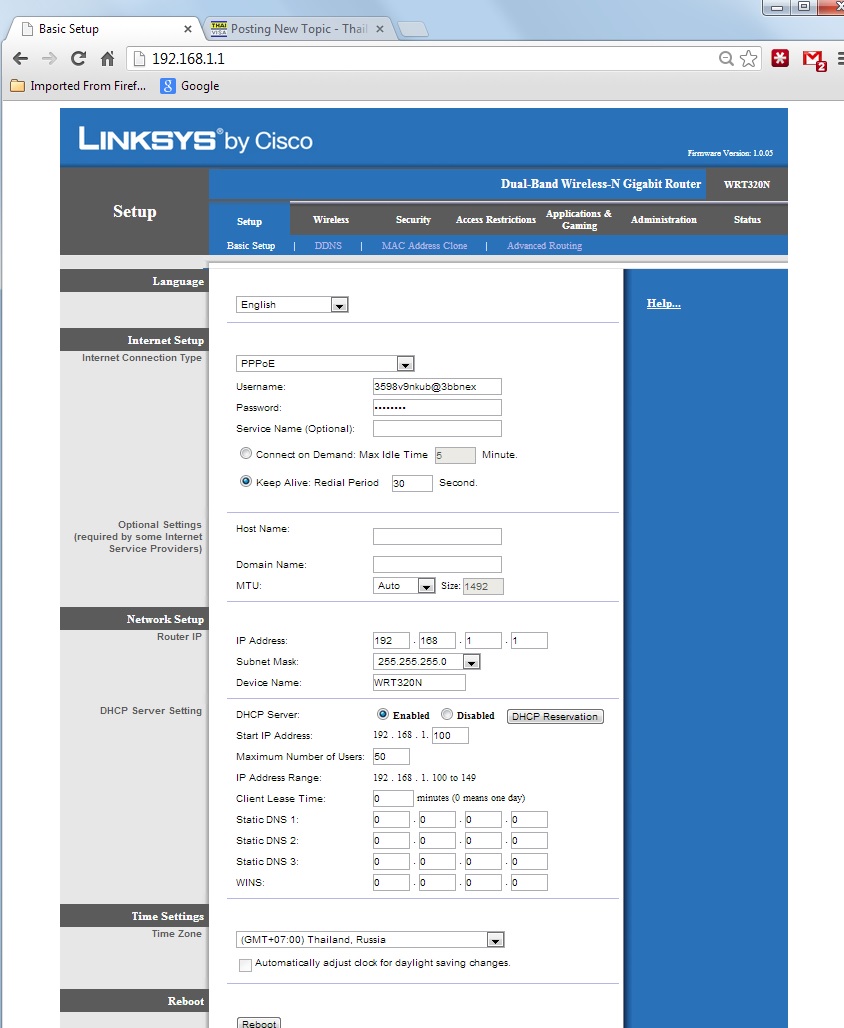Image resolution: width=844 pixels, height=1028 pixels.
Task: Close the Posting New Topic tab
Action: coord(380,29)
